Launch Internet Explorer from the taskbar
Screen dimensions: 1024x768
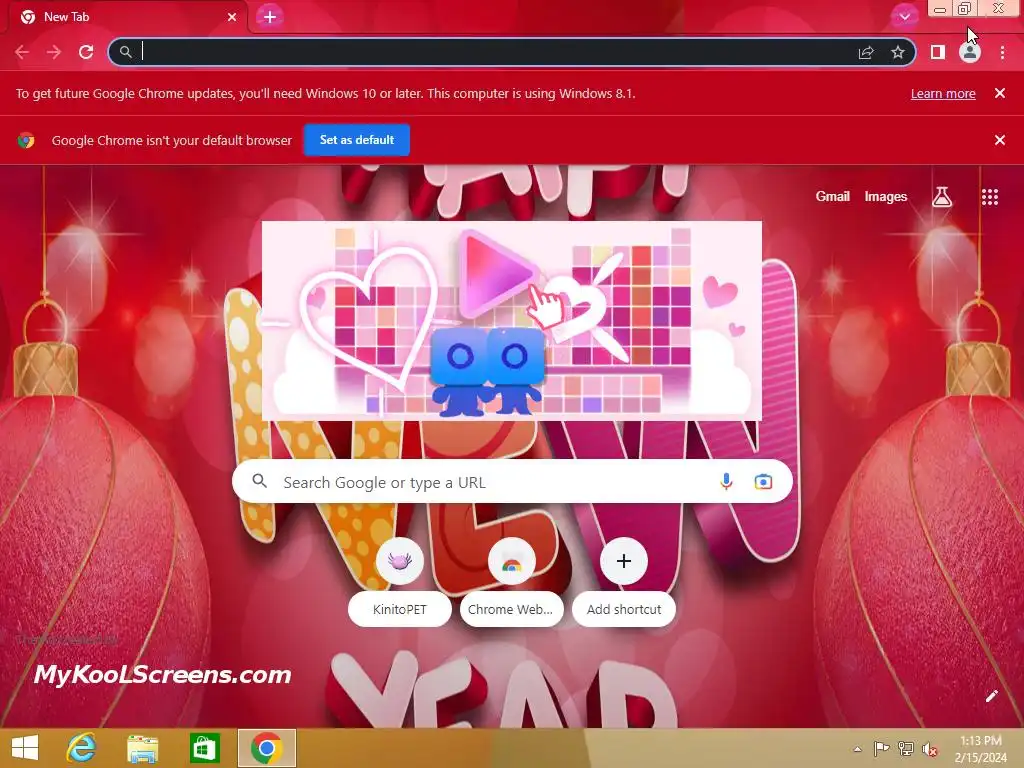(x=81, y=748)
